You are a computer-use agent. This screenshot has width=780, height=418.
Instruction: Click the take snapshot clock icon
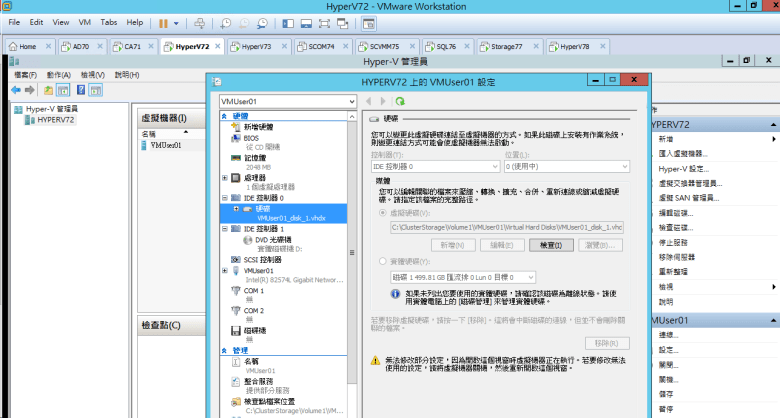[227, 21]
